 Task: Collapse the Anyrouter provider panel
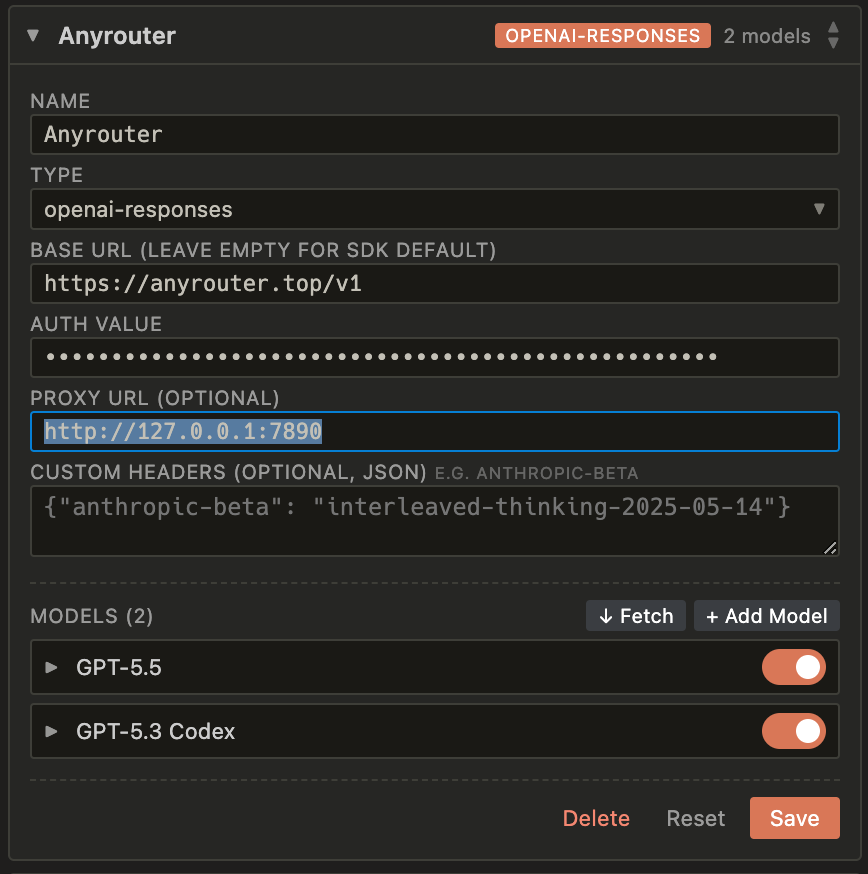pyautogui.click(x=33, y=36)
